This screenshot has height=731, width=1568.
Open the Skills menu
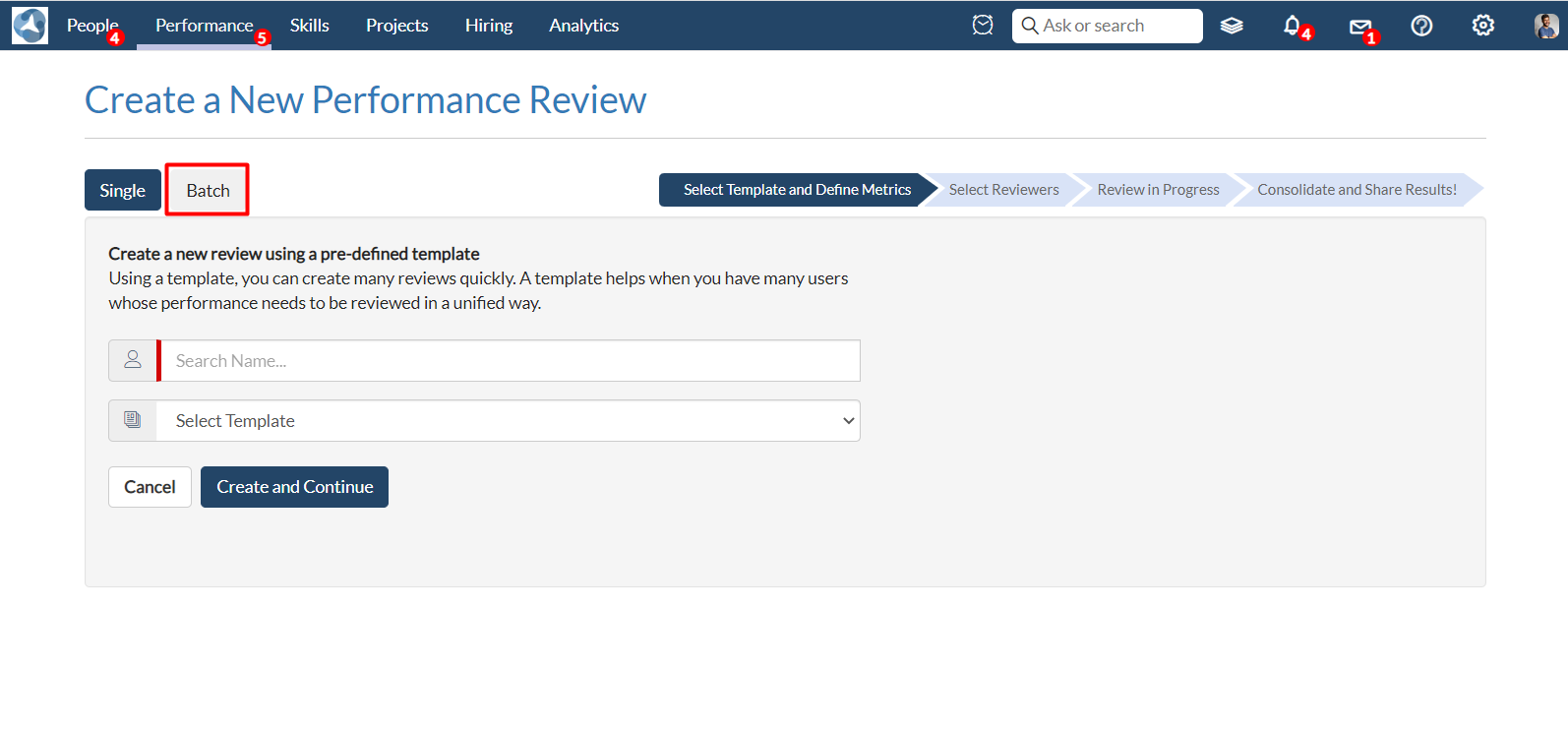[310, 26]
